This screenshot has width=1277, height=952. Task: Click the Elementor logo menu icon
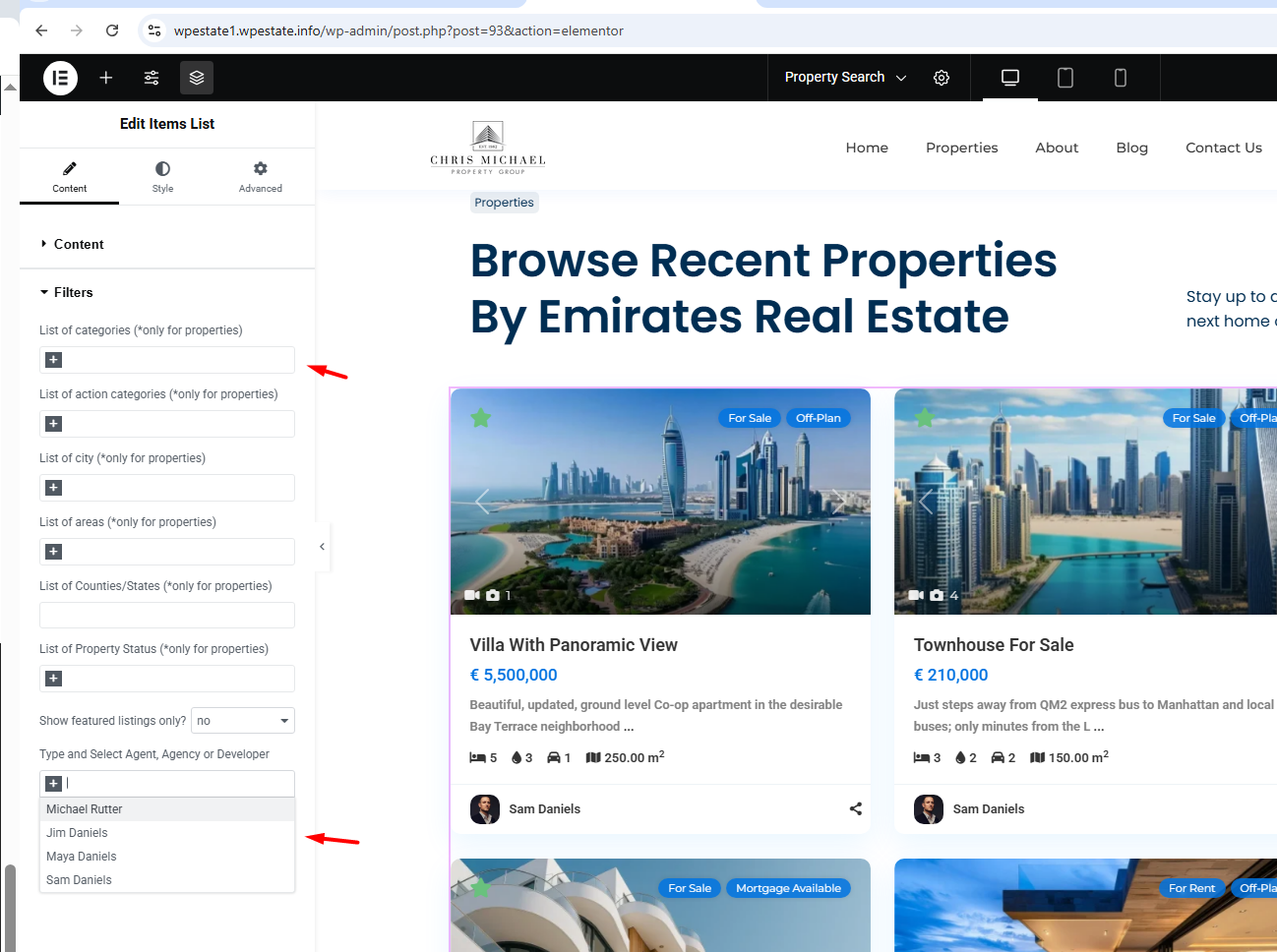(x=60, y=78)
